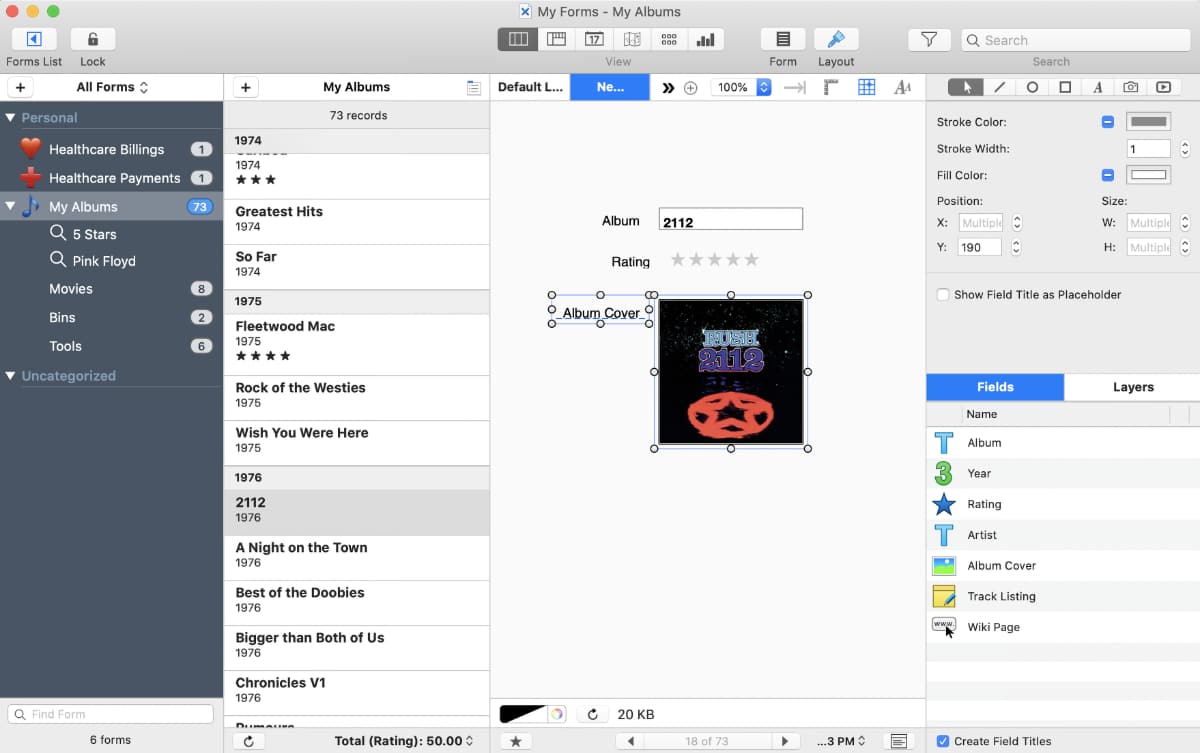
Task: Click the Fill Color swatch
Action: pos(1148,175)
